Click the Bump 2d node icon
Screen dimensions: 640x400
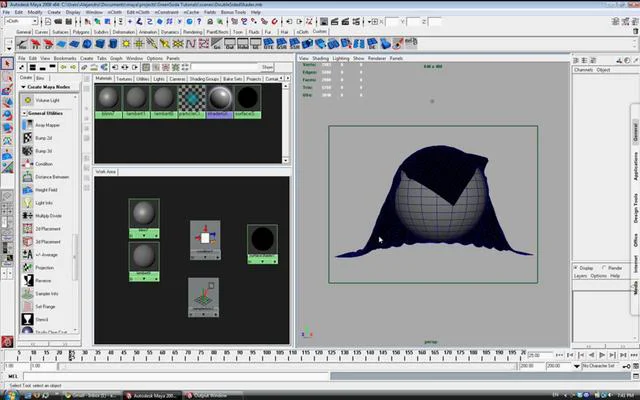pyautogui.click(x=27, y=138)
